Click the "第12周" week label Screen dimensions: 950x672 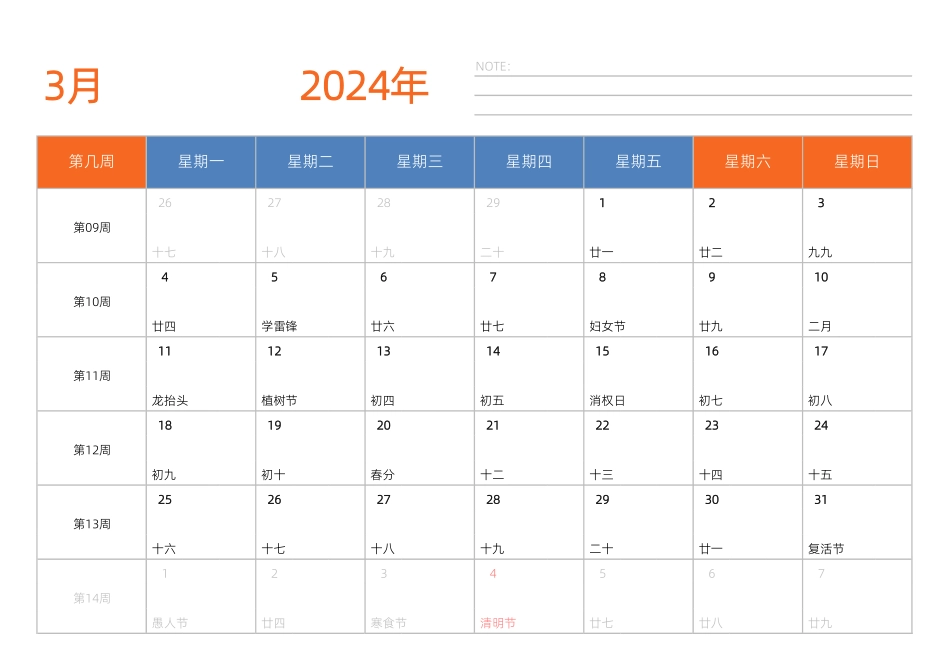[92, 450]
